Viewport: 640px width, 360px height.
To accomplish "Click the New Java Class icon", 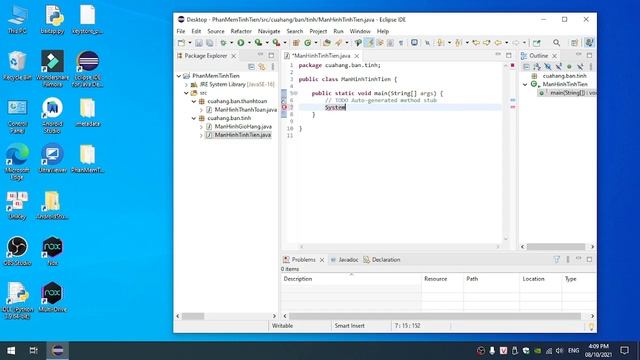I will click(307, 43).
